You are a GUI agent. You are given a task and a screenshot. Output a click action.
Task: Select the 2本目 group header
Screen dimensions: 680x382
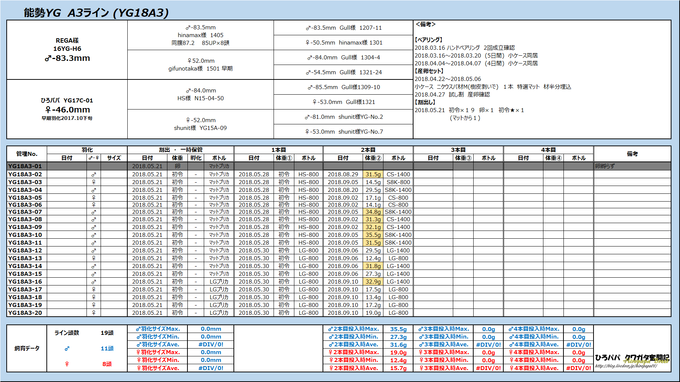(x=368, y=150)
